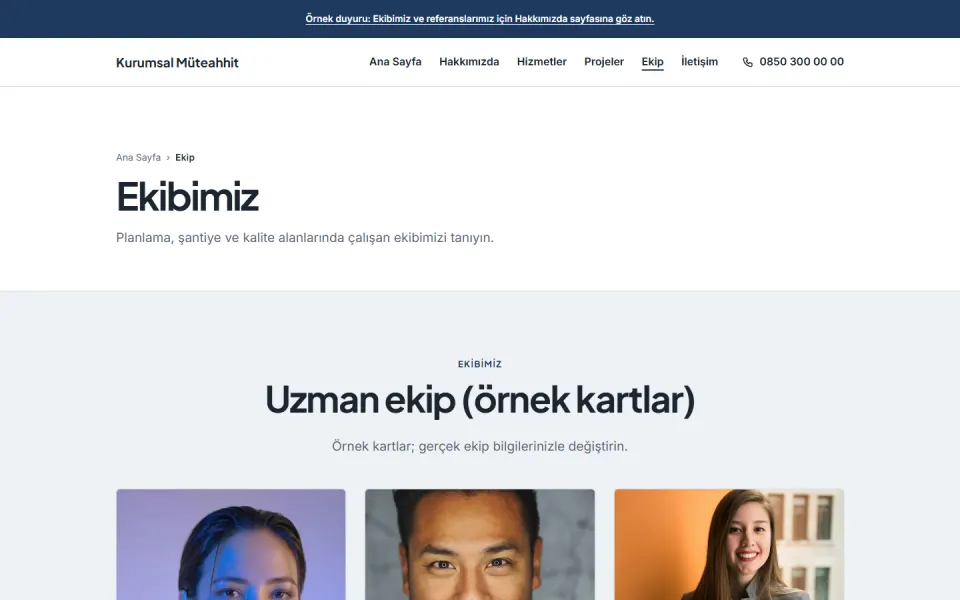Click the phone icon beside 0850 number
This screenshot has width=960, height=600.
748,62
